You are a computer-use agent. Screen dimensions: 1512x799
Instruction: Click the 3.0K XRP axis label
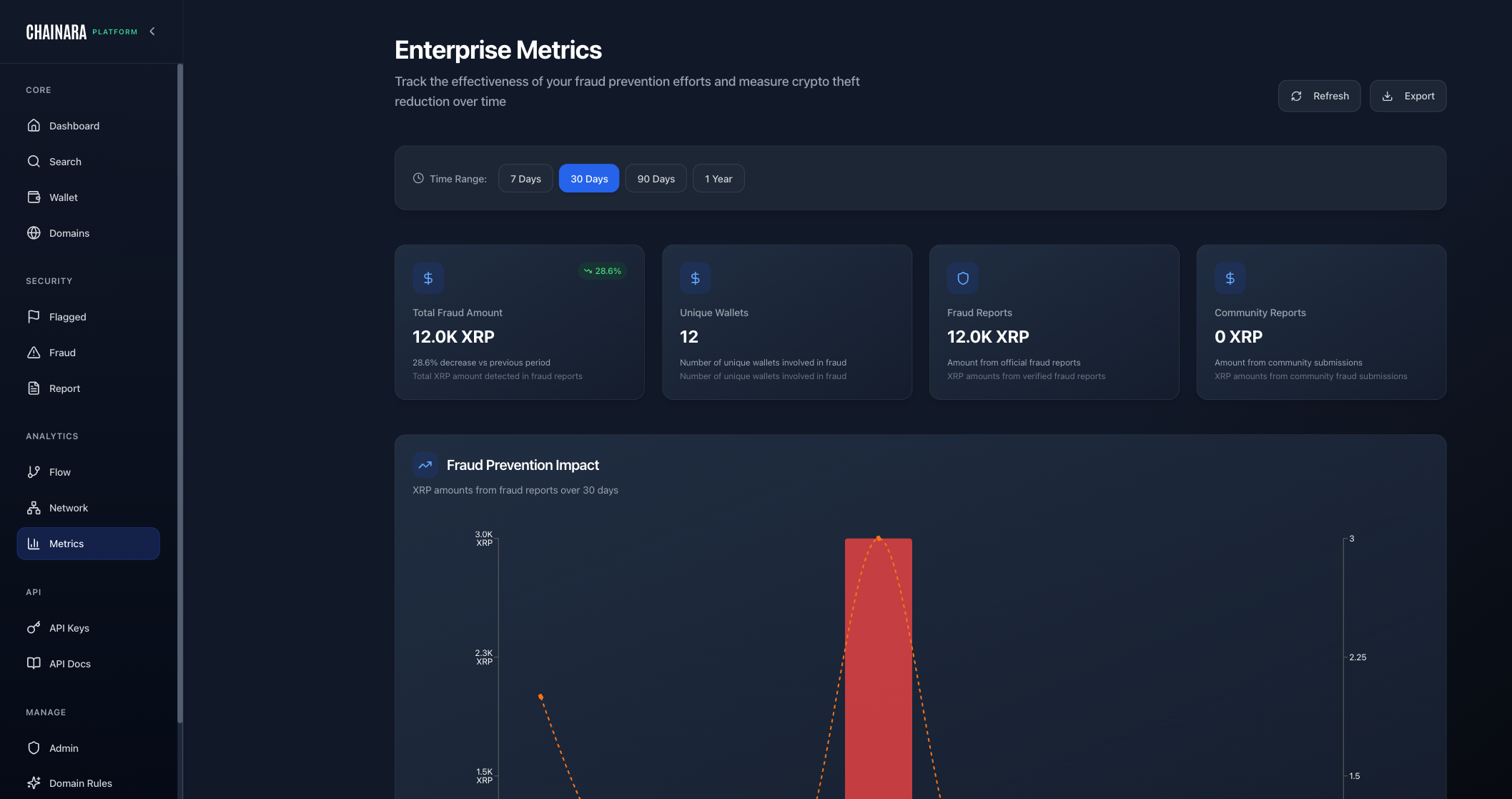(x=484, y=538)
